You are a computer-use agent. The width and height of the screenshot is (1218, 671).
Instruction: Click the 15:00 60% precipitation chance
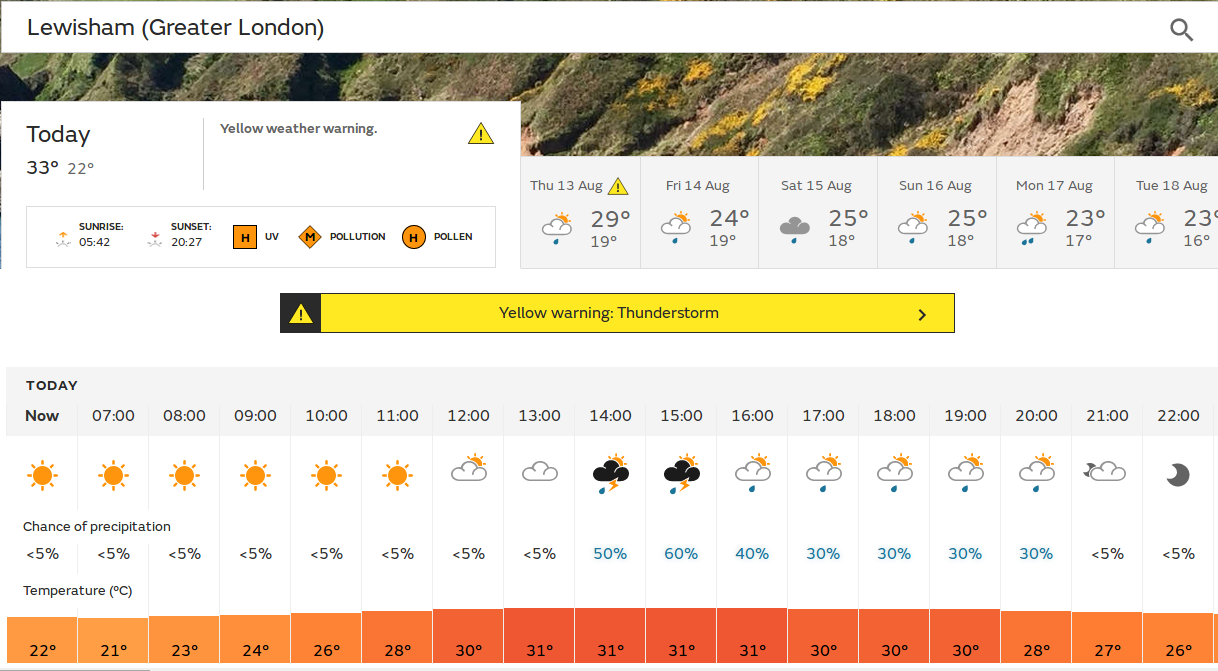[681, 554]
